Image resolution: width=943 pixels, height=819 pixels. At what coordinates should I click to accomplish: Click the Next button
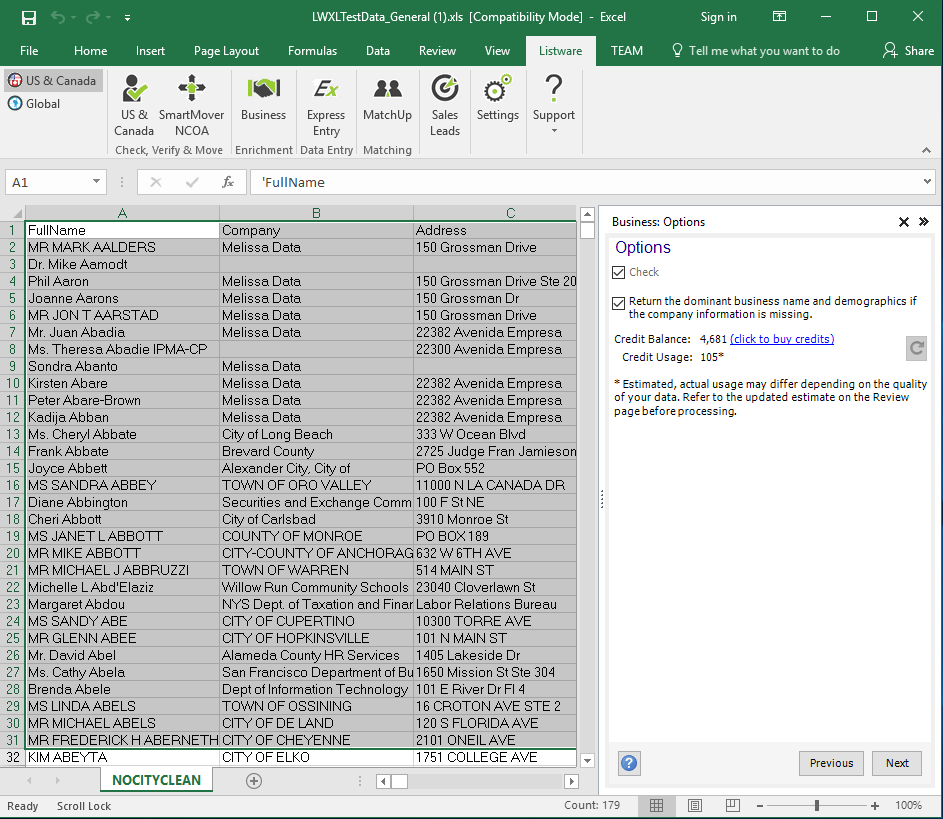point(897,763)
